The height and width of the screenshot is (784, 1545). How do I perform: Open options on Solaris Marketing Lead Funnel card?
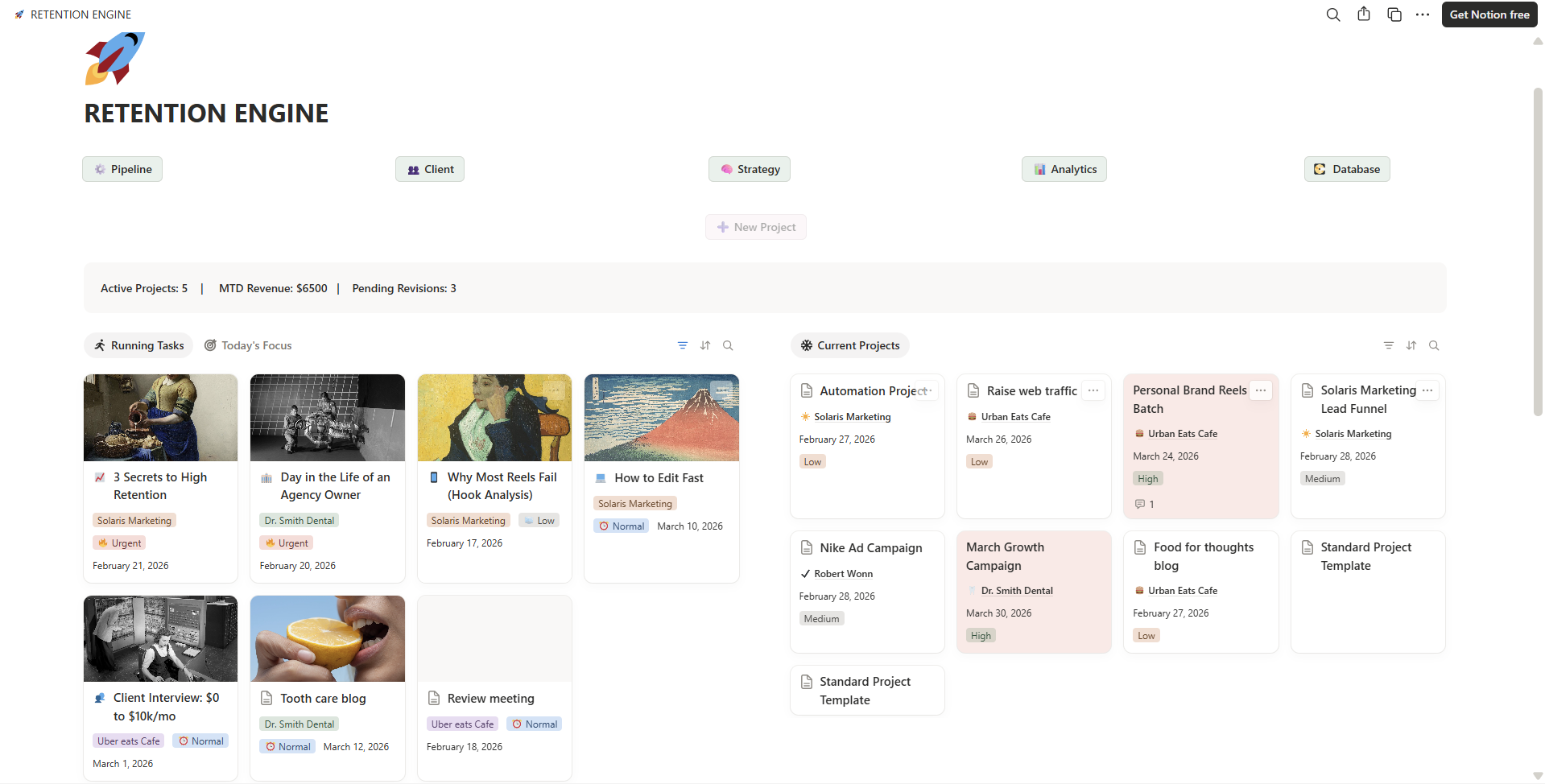[1427, 390]
